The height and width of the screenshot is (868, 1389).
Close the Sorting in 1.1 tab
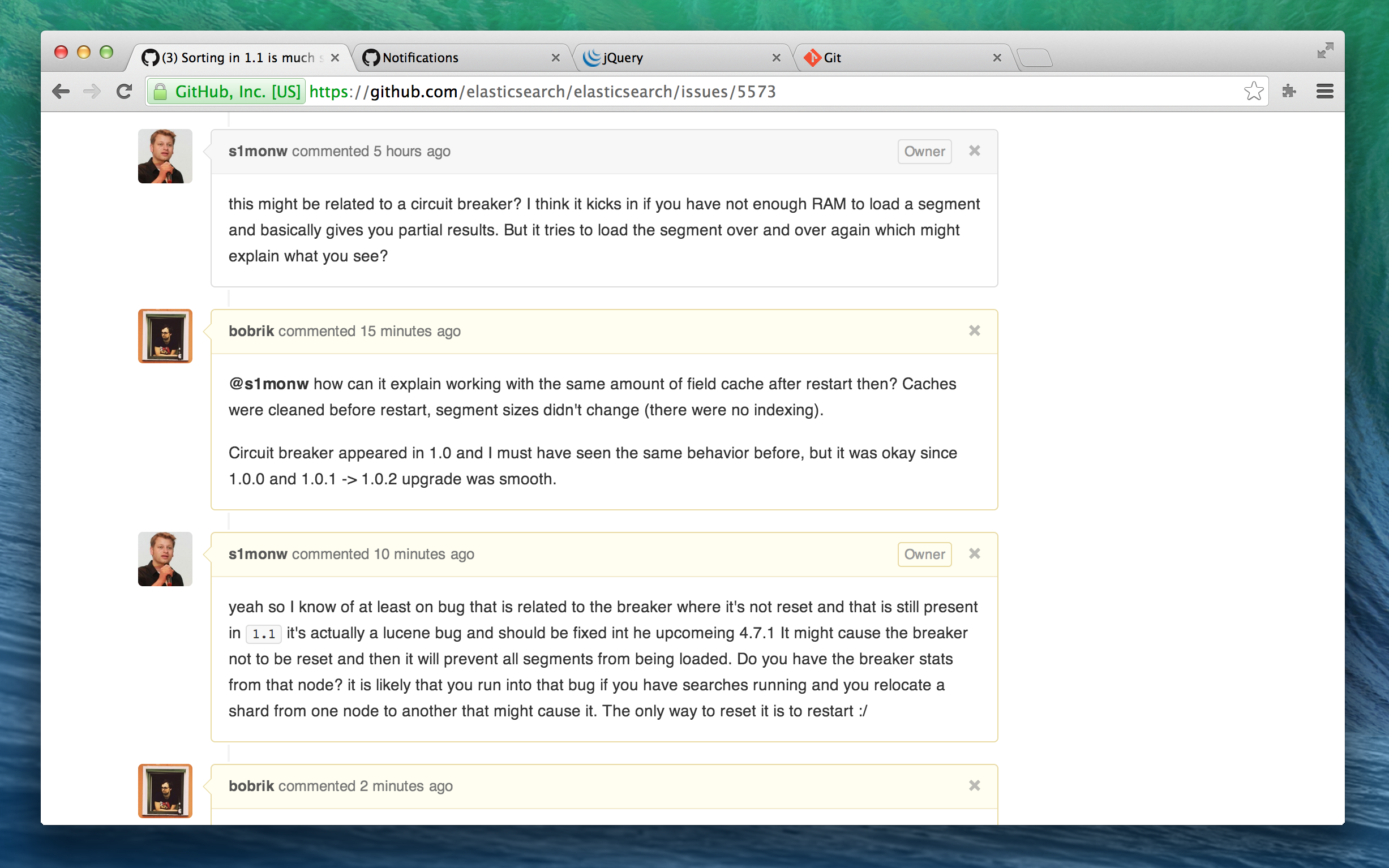(x=335, y=57)
